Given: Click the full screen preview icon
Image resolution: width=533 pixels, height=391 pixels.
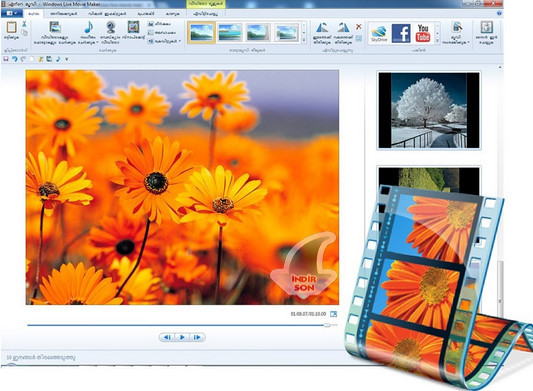Looking at the screenshot, I should (x=333, y=314).
